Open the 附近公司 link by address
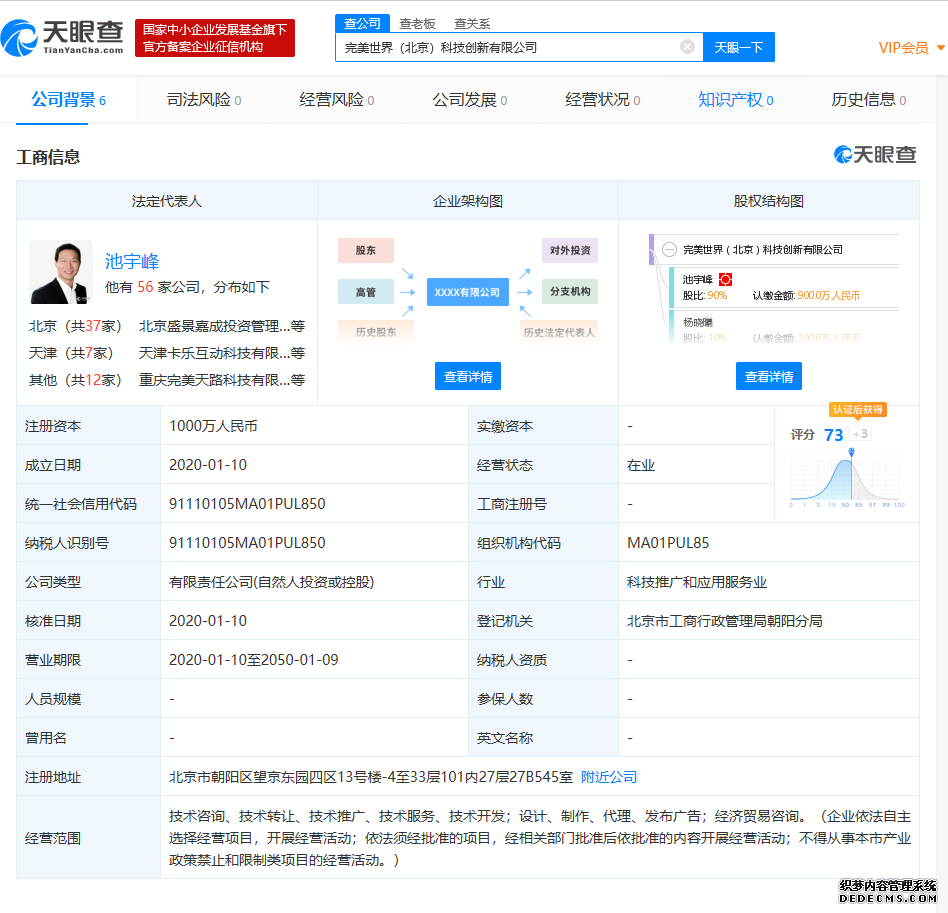 pyautogui.click(x=609, y=777)
